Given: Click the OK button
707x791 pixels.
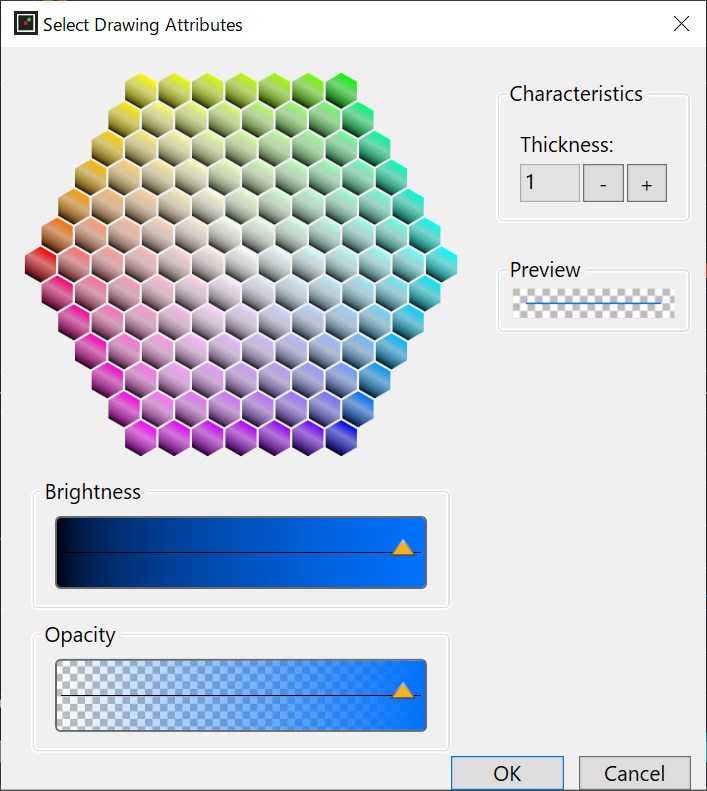Looking at the screenshot, I should (507, 773).
